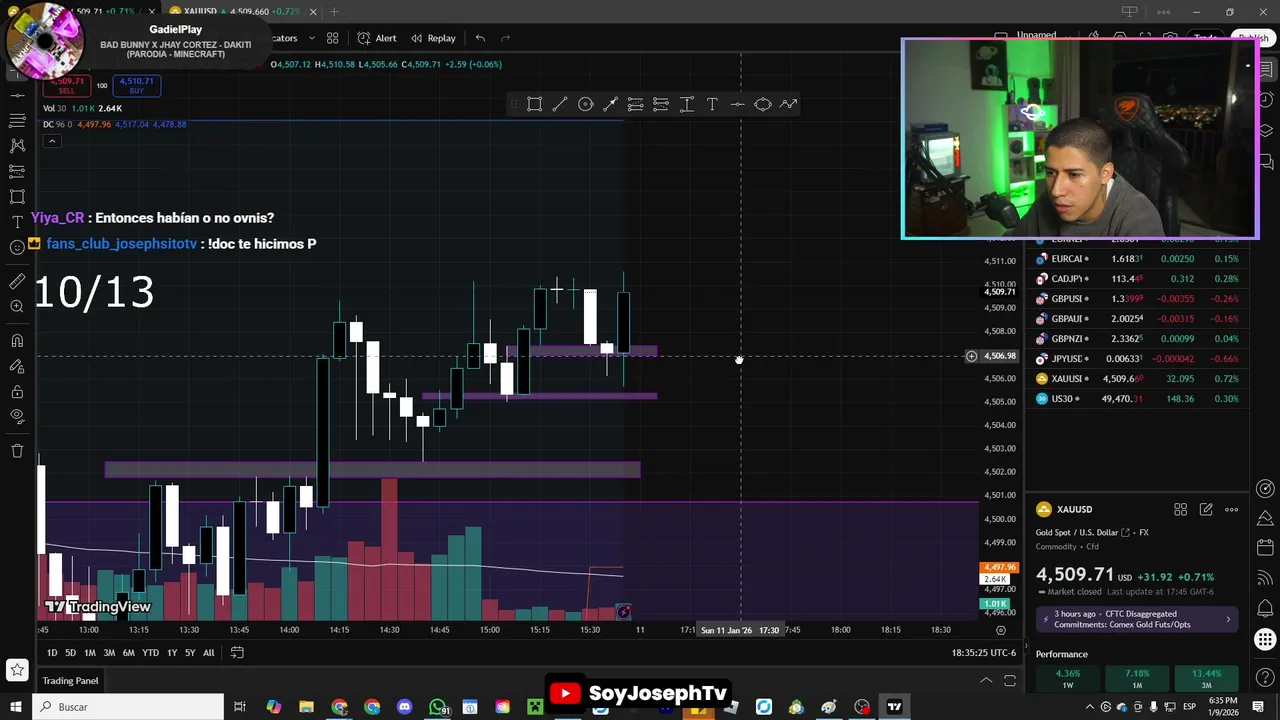Viewport: 1280px width, 720px height.
Task: Select US30 row in watchlist
Action: coord(1138,399)
